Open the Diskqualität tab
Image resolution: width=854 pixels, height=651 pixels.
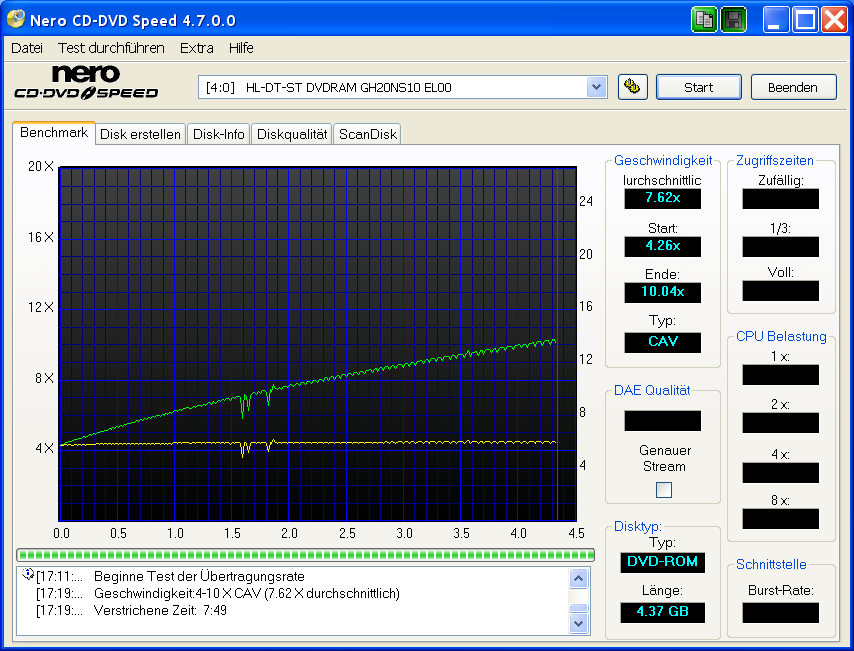291,133
